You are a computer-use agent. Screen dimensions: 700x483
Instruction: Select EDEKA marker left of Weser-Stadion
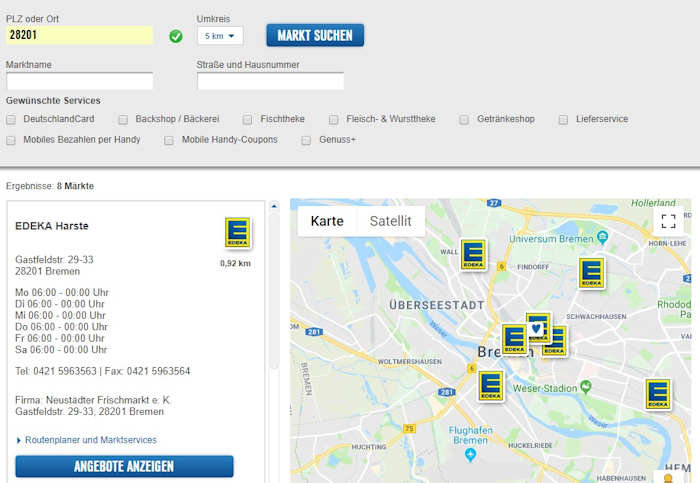491,386
